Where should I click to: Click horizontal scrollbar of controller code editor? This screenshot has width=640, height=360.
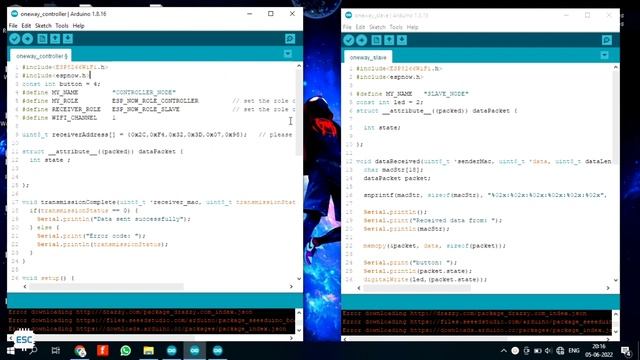click(x=106, y=287)
